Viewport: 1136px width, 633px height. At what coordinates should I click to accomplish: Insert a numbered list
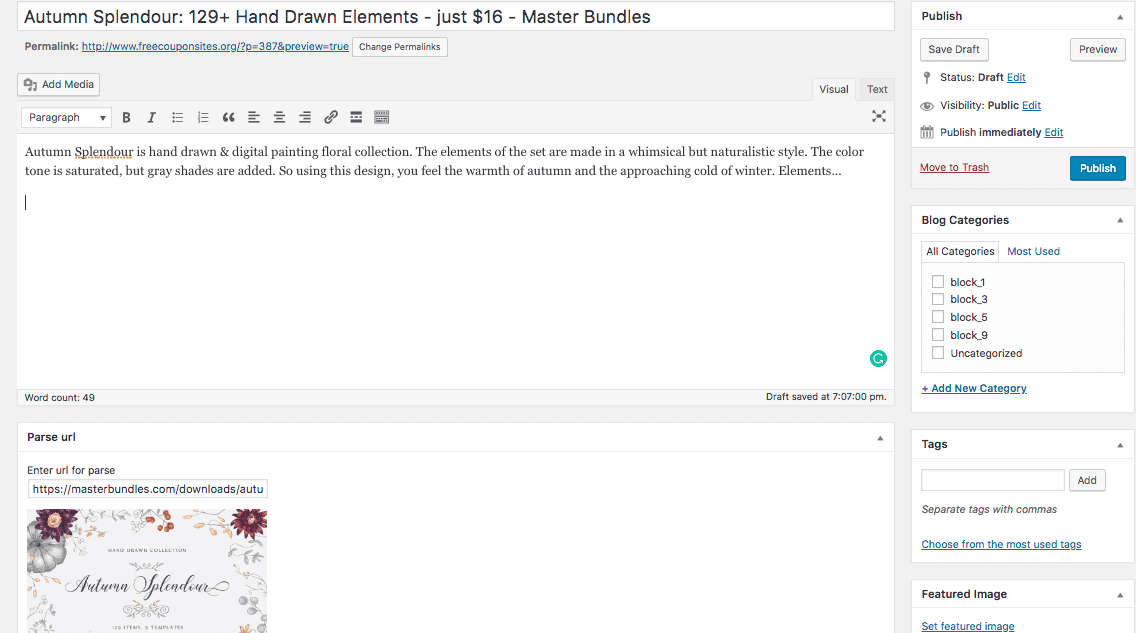coord(203,117)
